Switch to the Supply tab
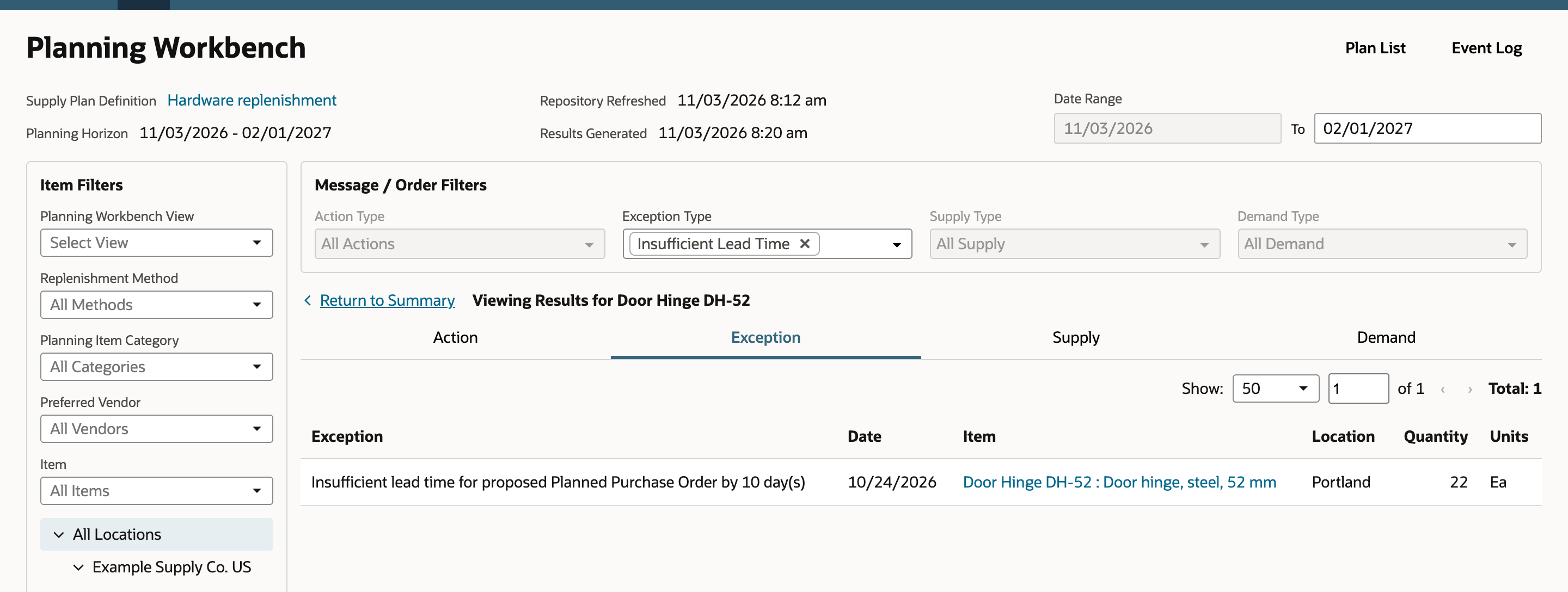 click(1076, 338)
